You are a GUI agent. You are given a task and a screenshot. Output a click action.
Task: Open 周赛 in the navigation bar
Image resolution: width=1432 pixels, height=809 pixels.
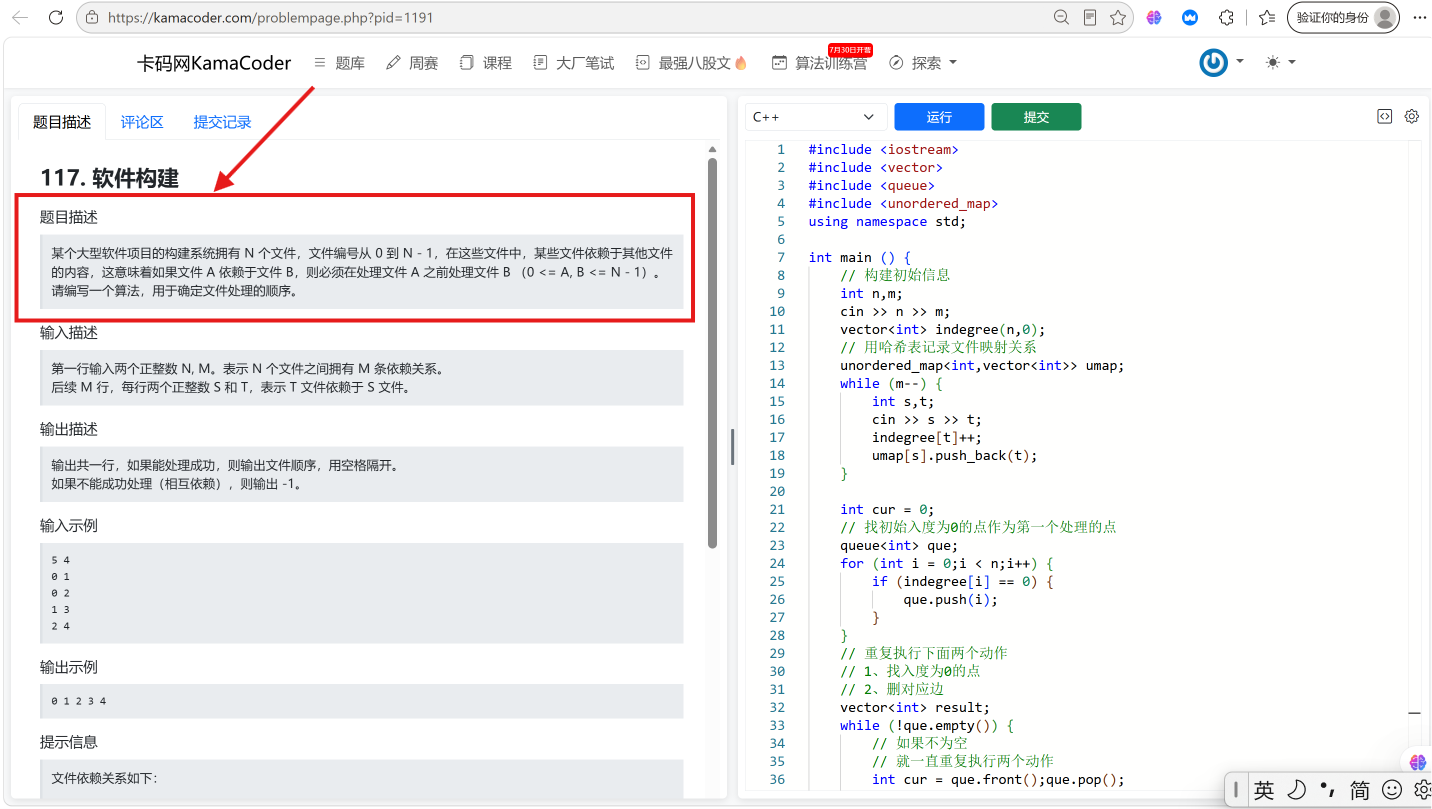[x=412, y=63]
